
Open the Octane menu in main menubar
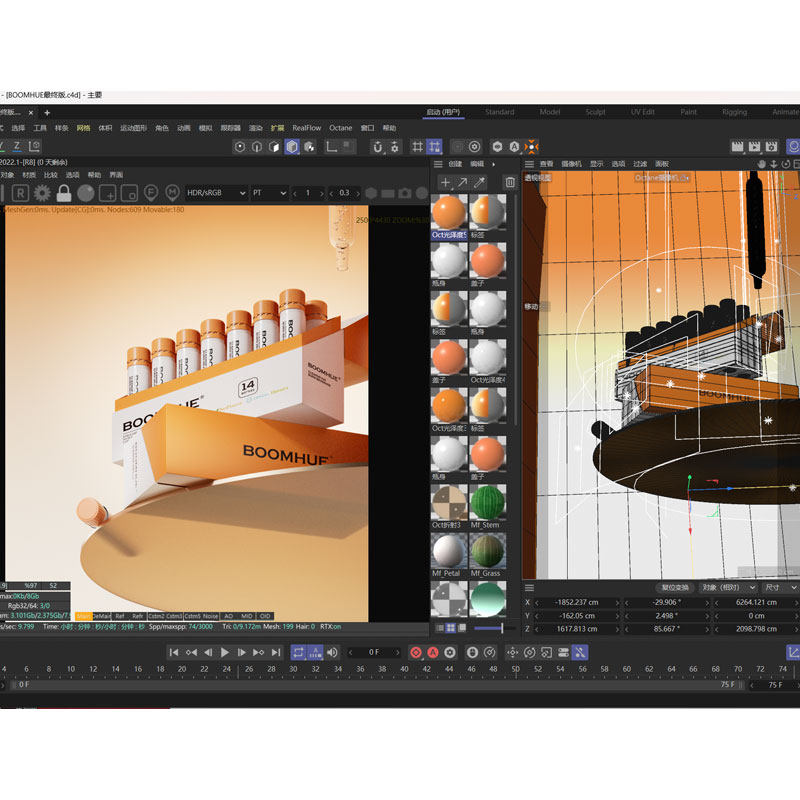point(340,128)
